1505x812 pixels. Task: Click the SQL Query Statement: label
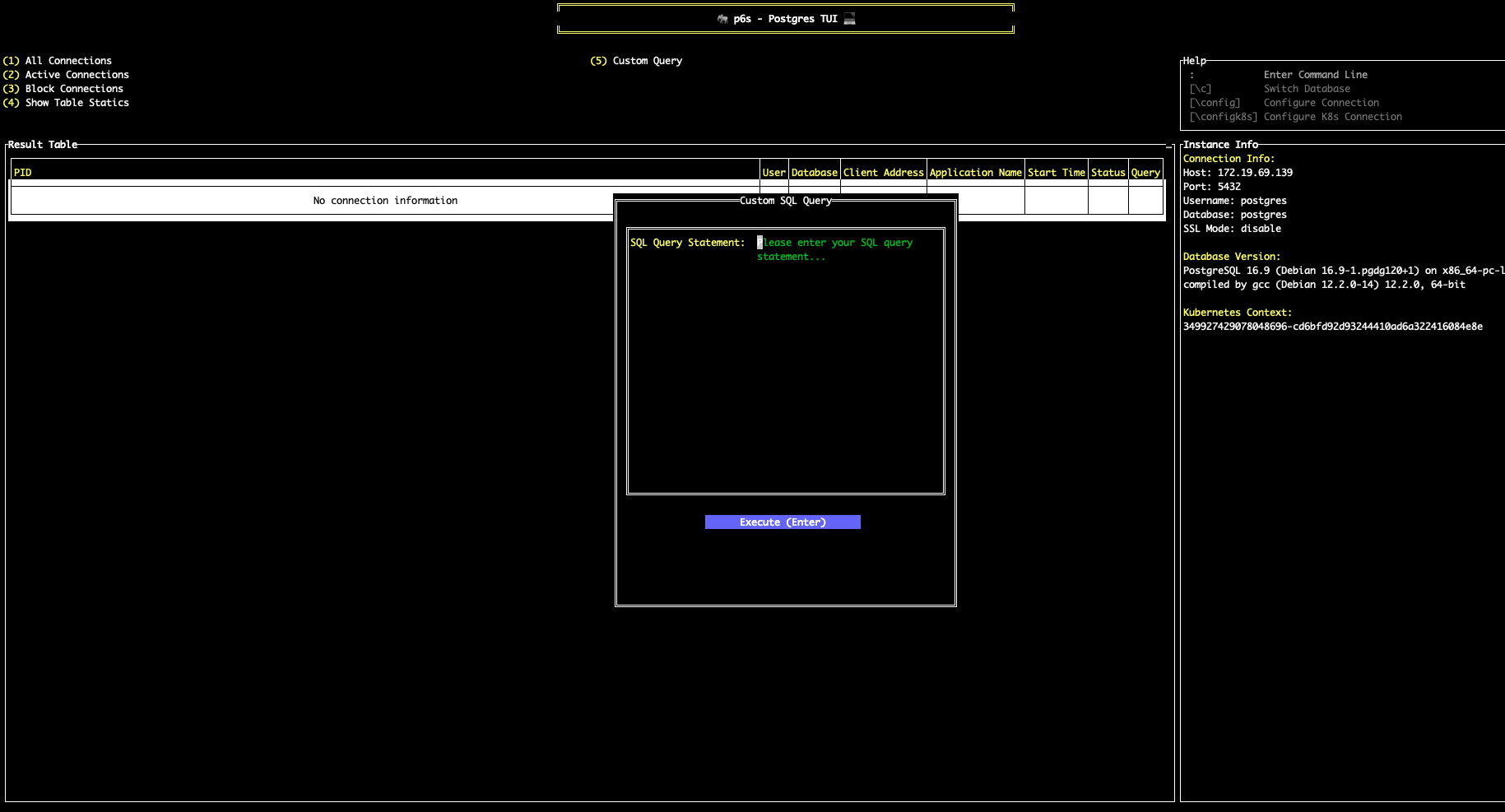tap(688, 243)
